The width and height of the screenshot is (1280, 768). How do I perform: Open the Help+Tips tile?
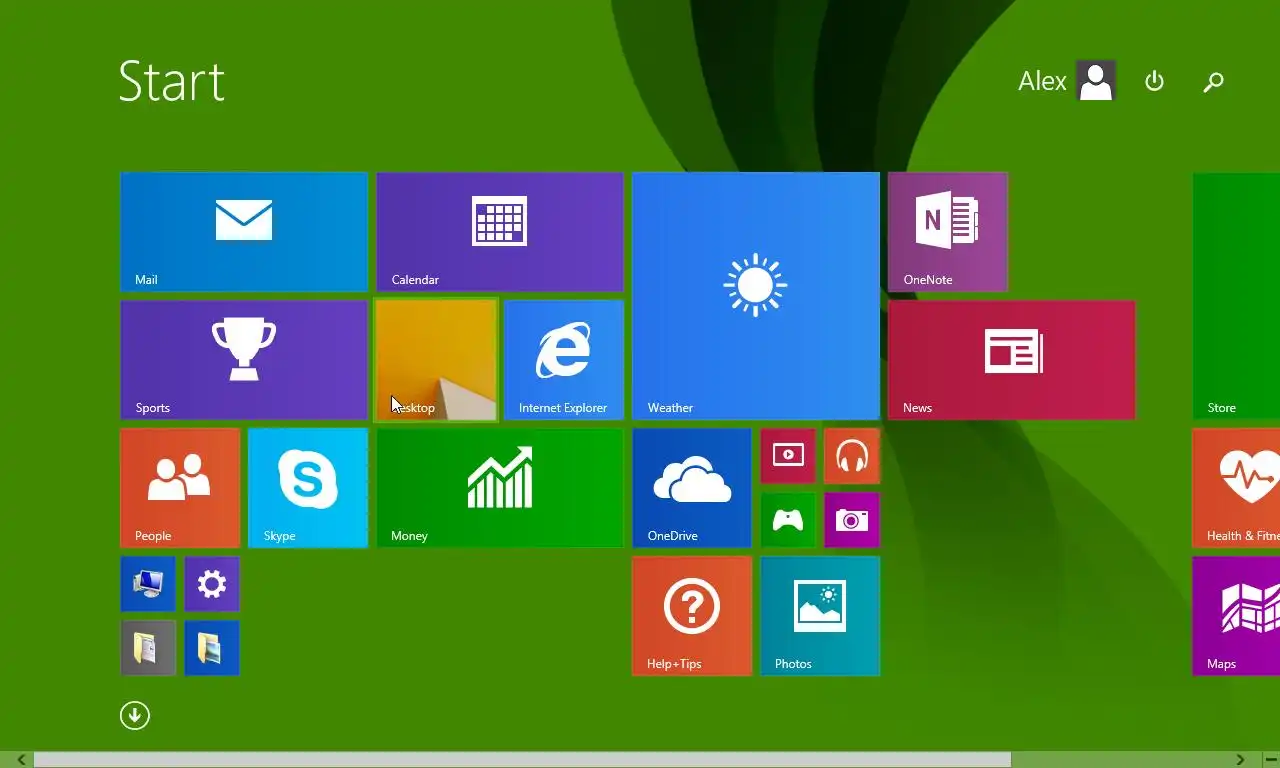pos(692,616)
